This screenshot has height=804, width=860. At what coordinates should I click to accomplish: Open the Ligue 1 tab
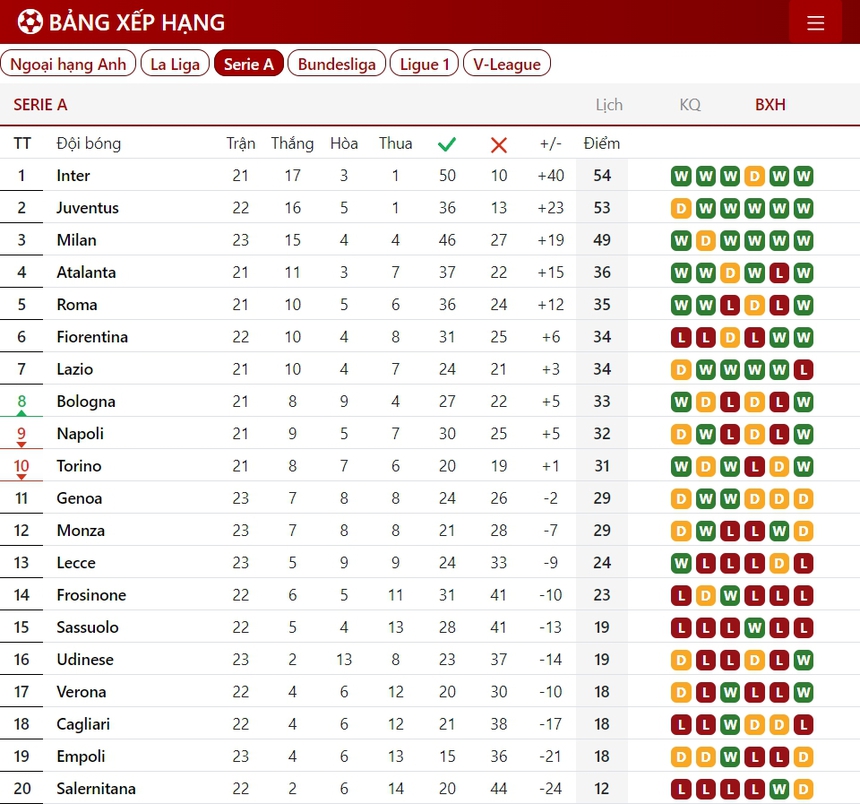click(424, 64)
